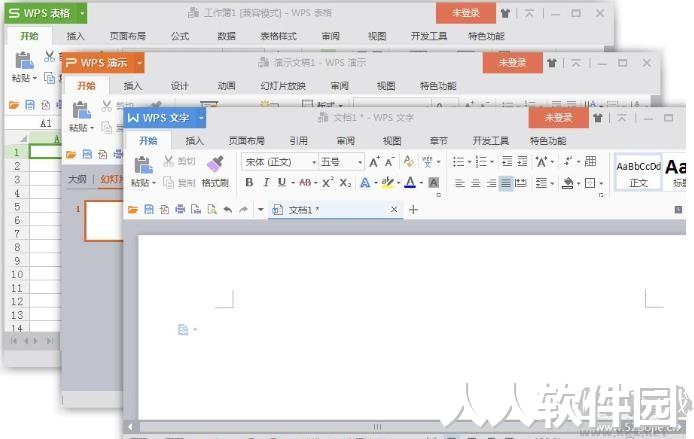Add new document tab with plus button

(x=413, y=210)
